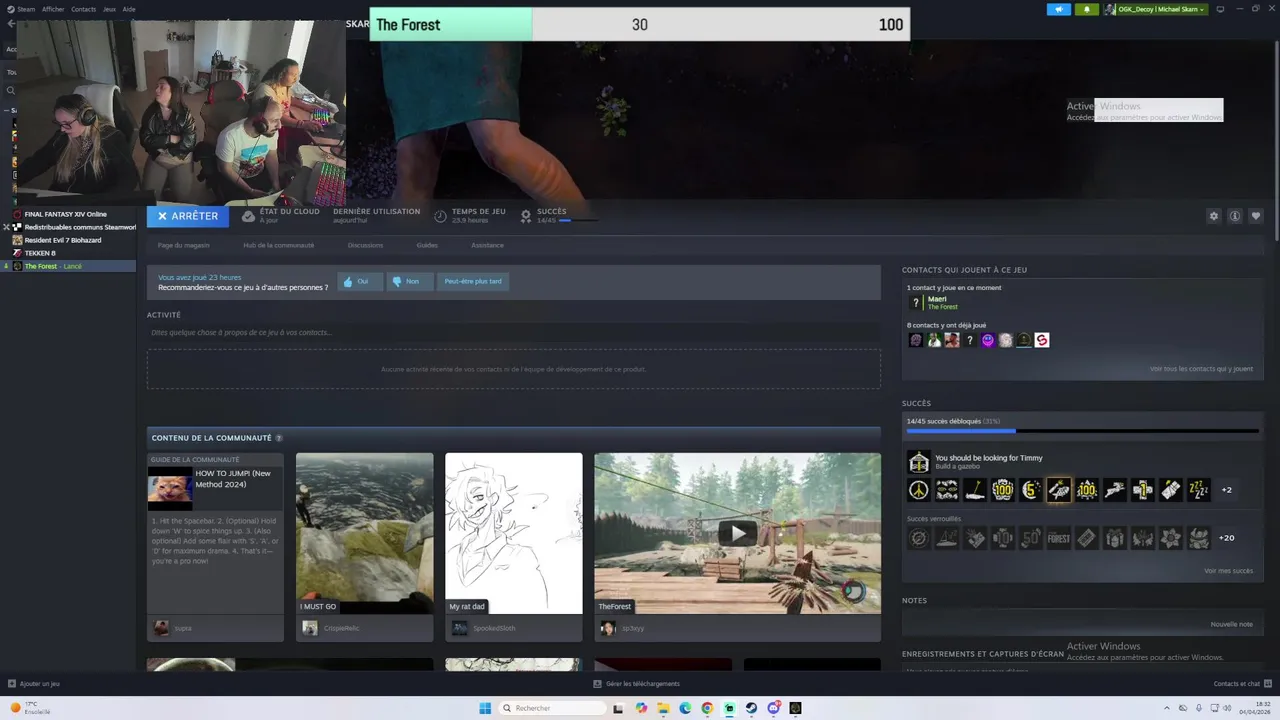The width and height of the screenshot is (1280, 720).
Task: Stop the game with ARRÊTER button
Action: click(188, 216)
